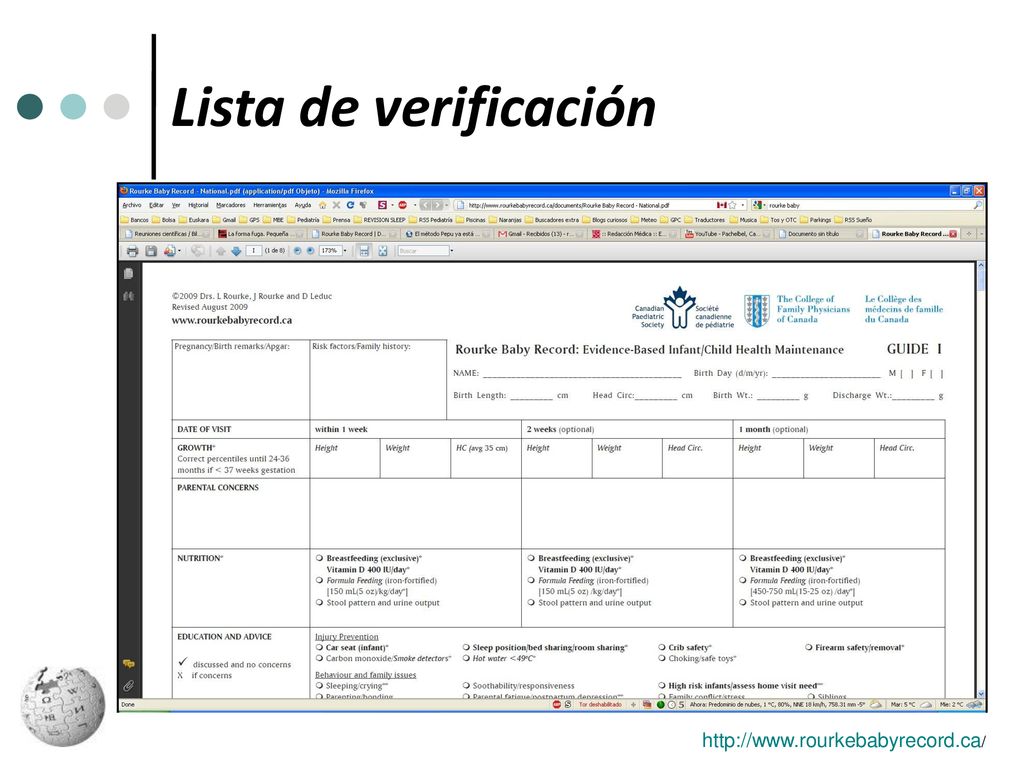Open the binoculars search panel in sidebar
Viewport: 1024px width, 768px height.
click(129, 296)
